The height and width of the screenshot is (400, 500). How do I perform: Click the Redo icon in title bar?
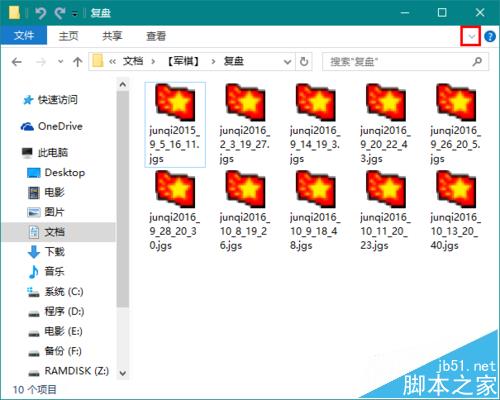click(x=60, y=13)
